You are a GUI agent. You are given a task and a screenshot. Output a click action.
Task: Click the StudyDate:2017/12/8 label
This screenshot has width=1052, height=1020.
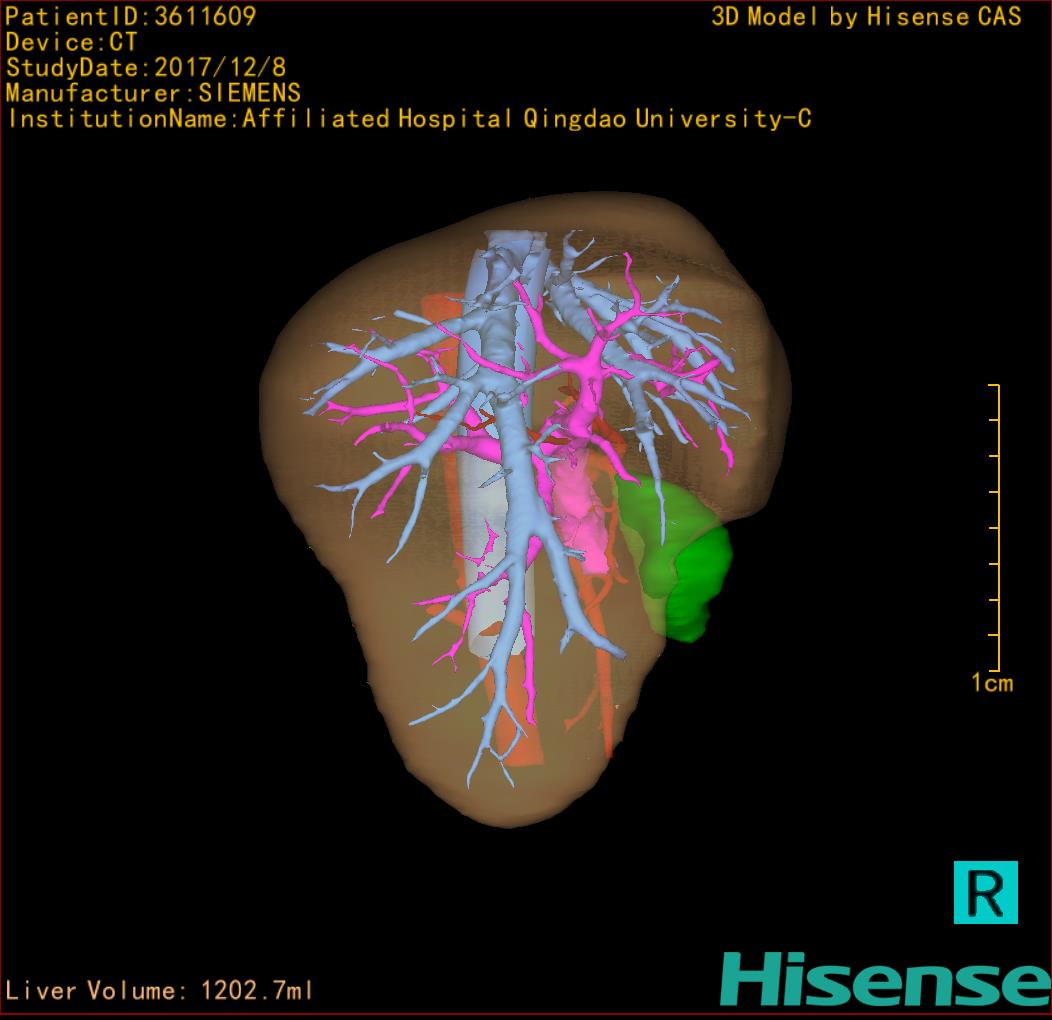pyautogui.click(x=144, y=68)
